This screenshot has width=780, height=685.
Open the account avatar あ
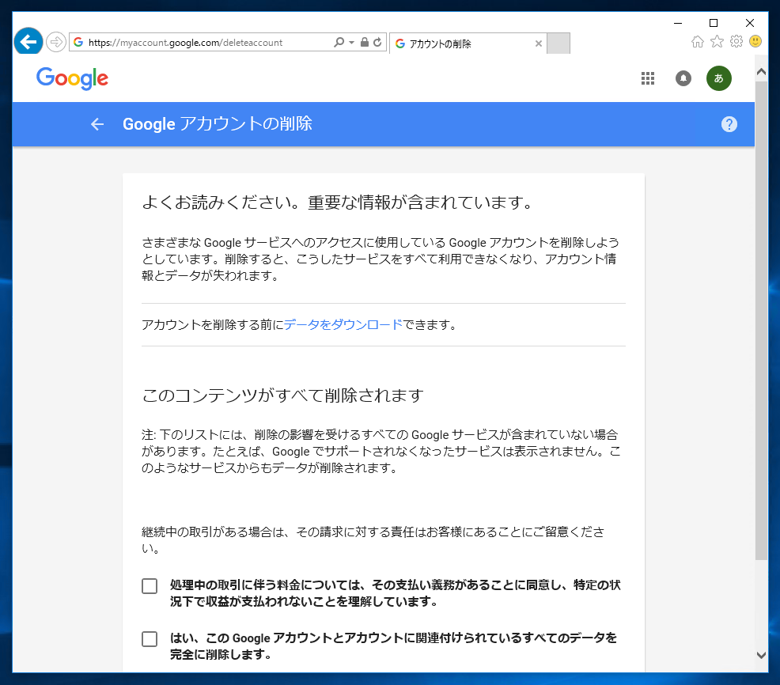pyautogui.click(x=719, y=78)
